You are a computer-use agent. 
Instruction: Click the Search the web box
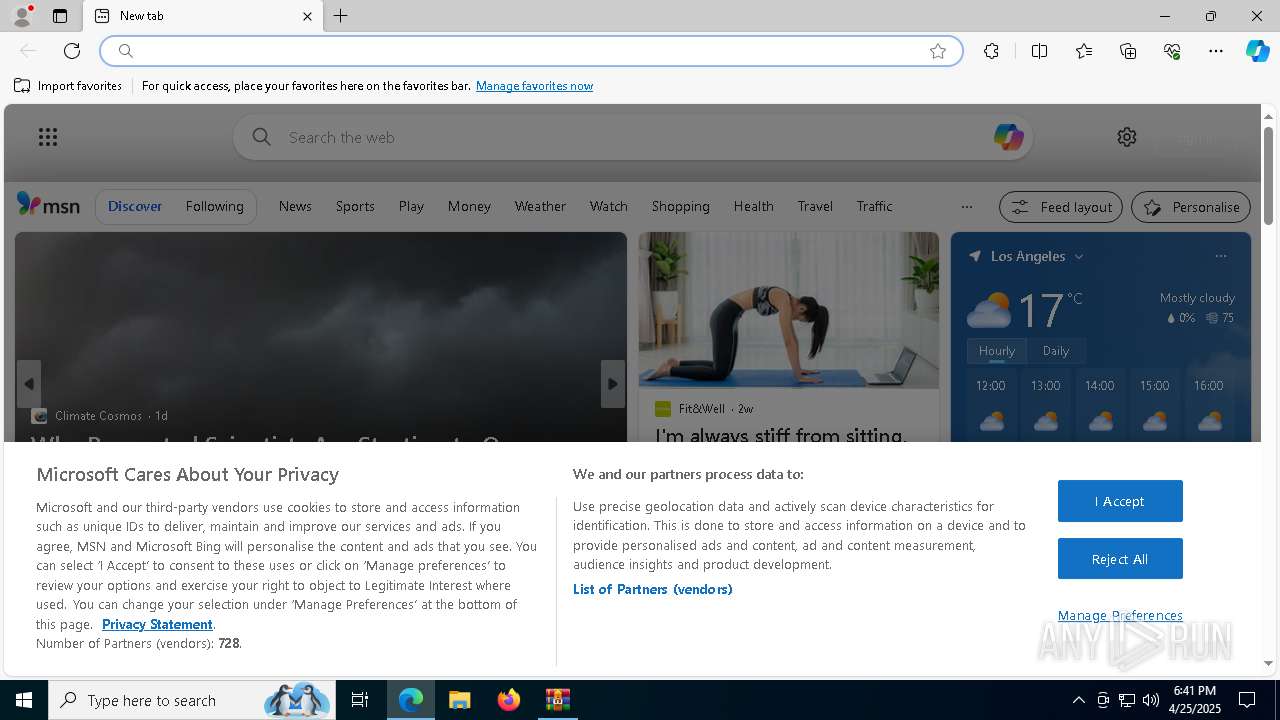click(x=632, y=137)
